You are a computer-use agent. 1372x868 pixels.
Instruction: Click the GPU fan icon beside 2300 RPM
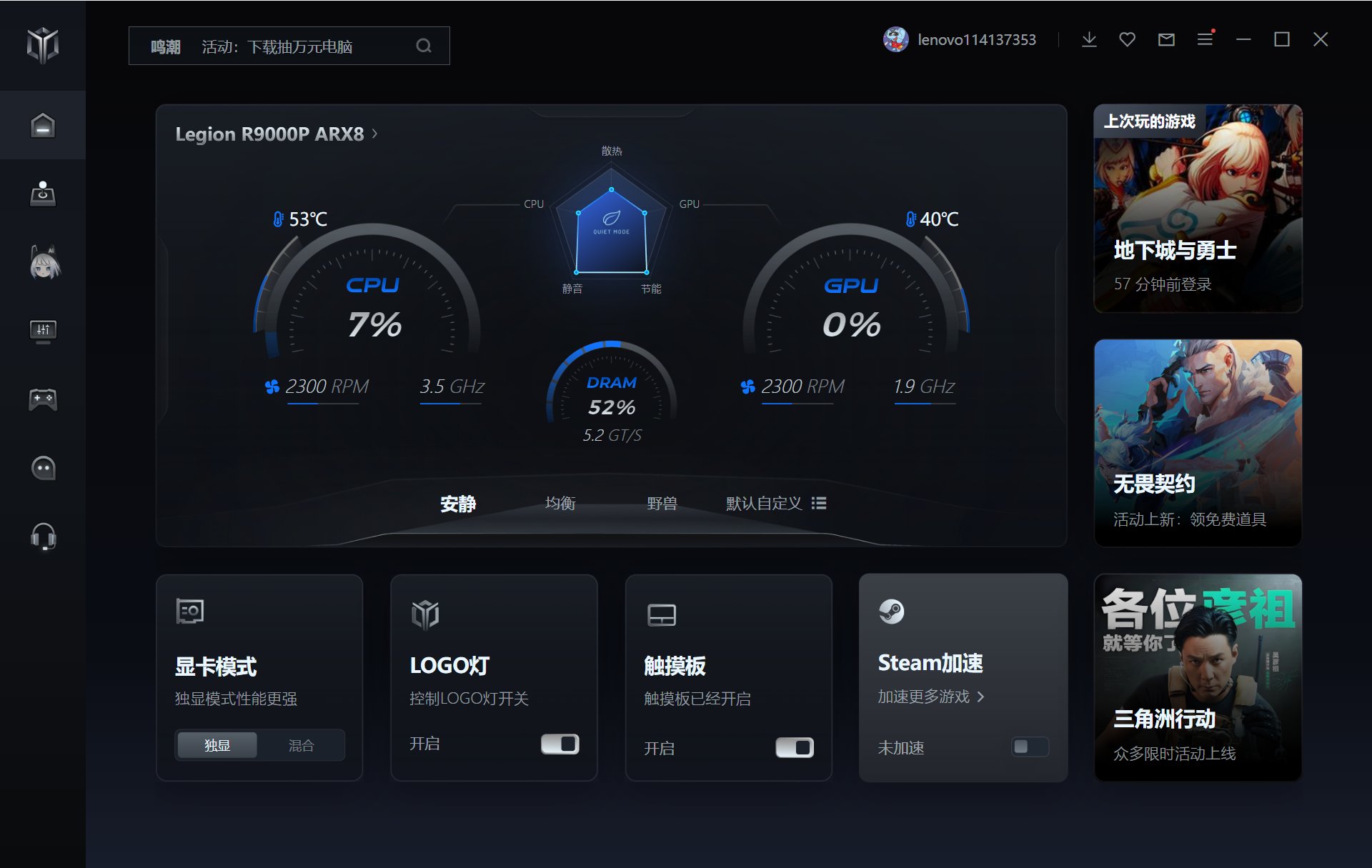click(747, 386)
